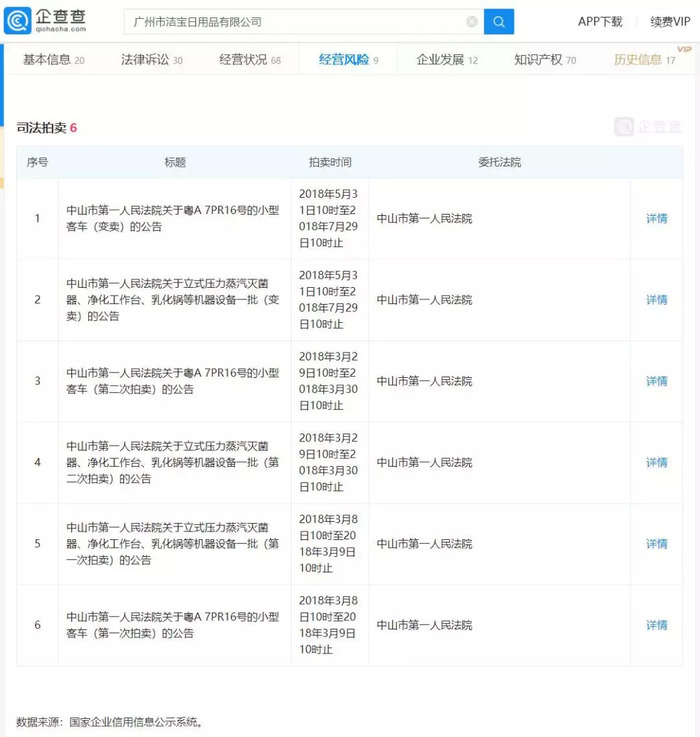Click the 司法拍卖 section heading
The height and width of the screenshot is (737, 700).
[46, 128]
